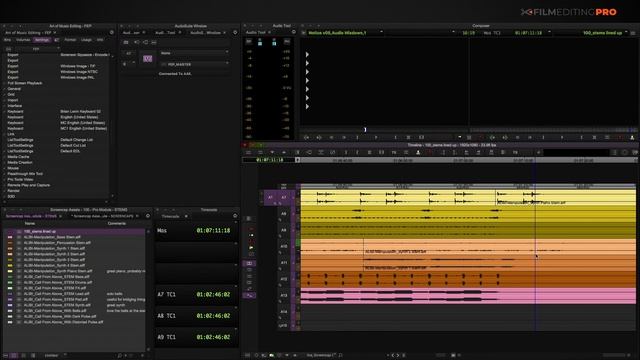Click the A7 track selector in AudioSuite
Image resolution: width=640 pixels, height=360 pixels.
pyautogui.click(x=129, y=53)
